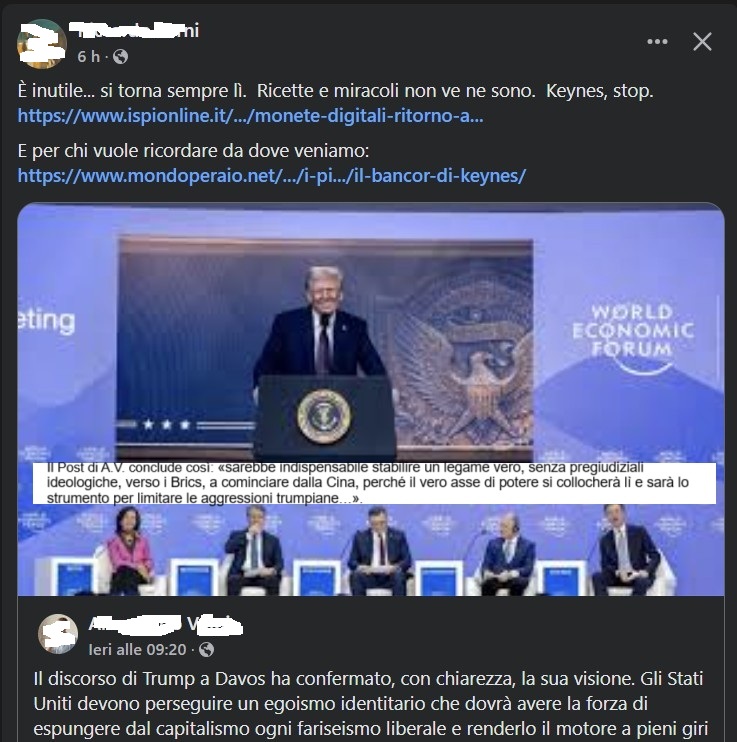Click the post author's profile picture

coord(42,44)
